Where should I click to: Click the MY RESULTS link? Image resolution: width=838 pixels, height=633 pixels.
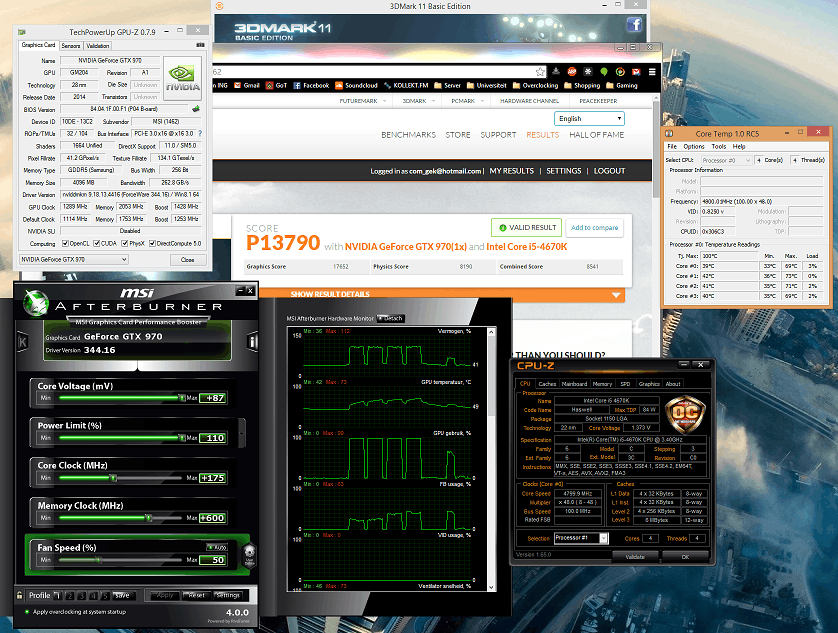pyautogui.click(x=511, y=171)
